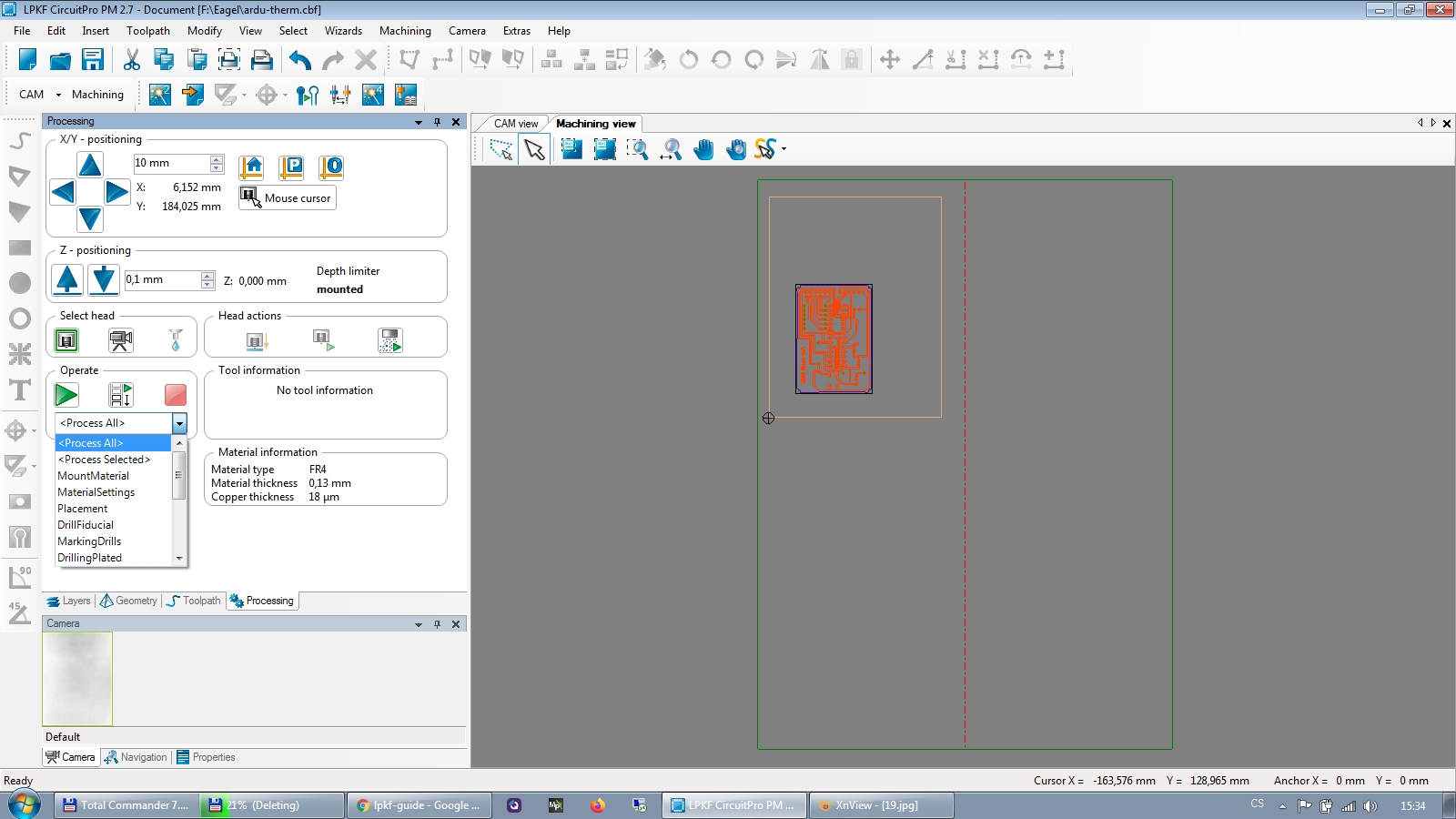Select the pan hand tool
This screenshot has height=819, width=1456.
703,149
